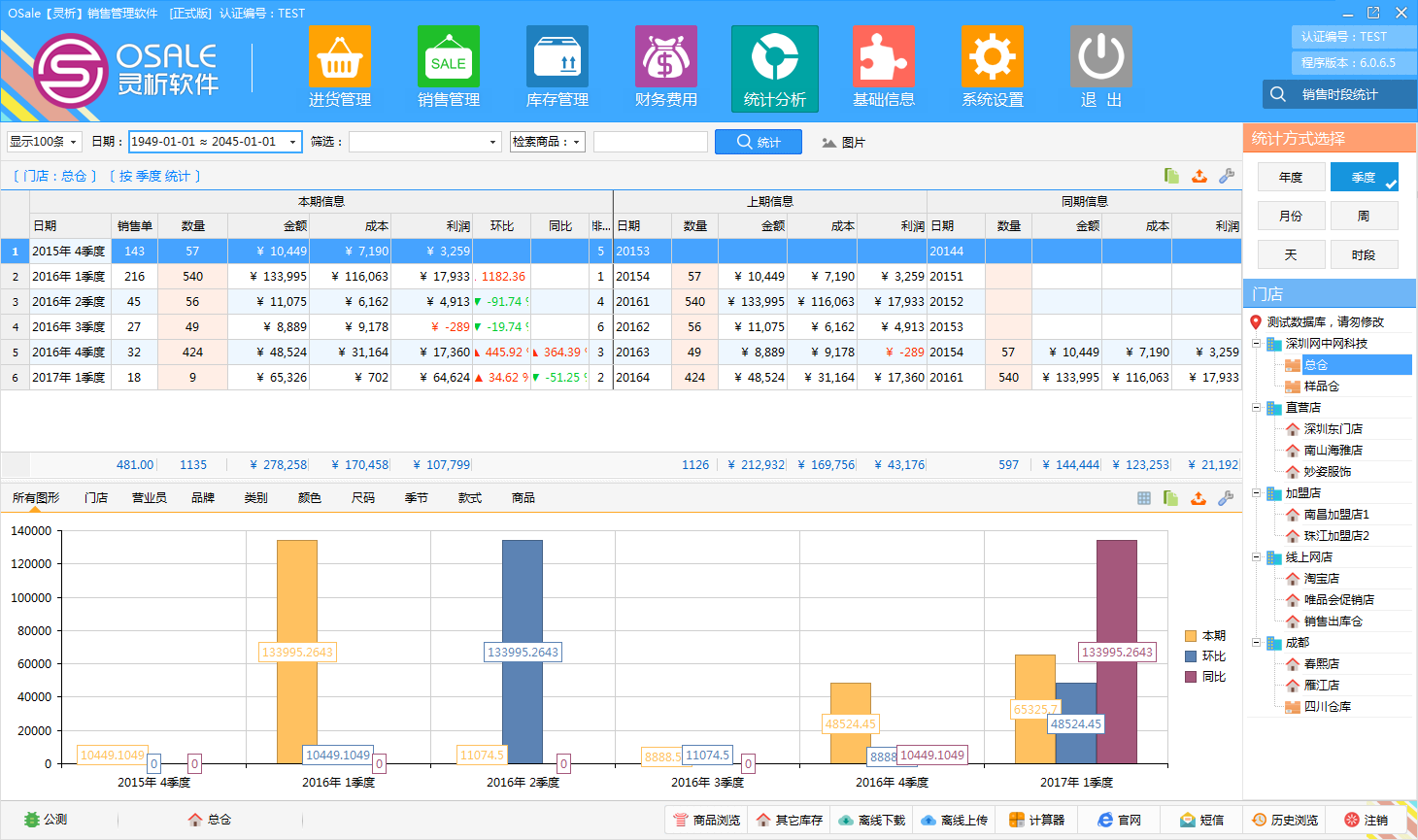Click 注销 logout in the bottom toolbar
Viewport: 1418px width, 840px height.
click(x=1366, y=821)
